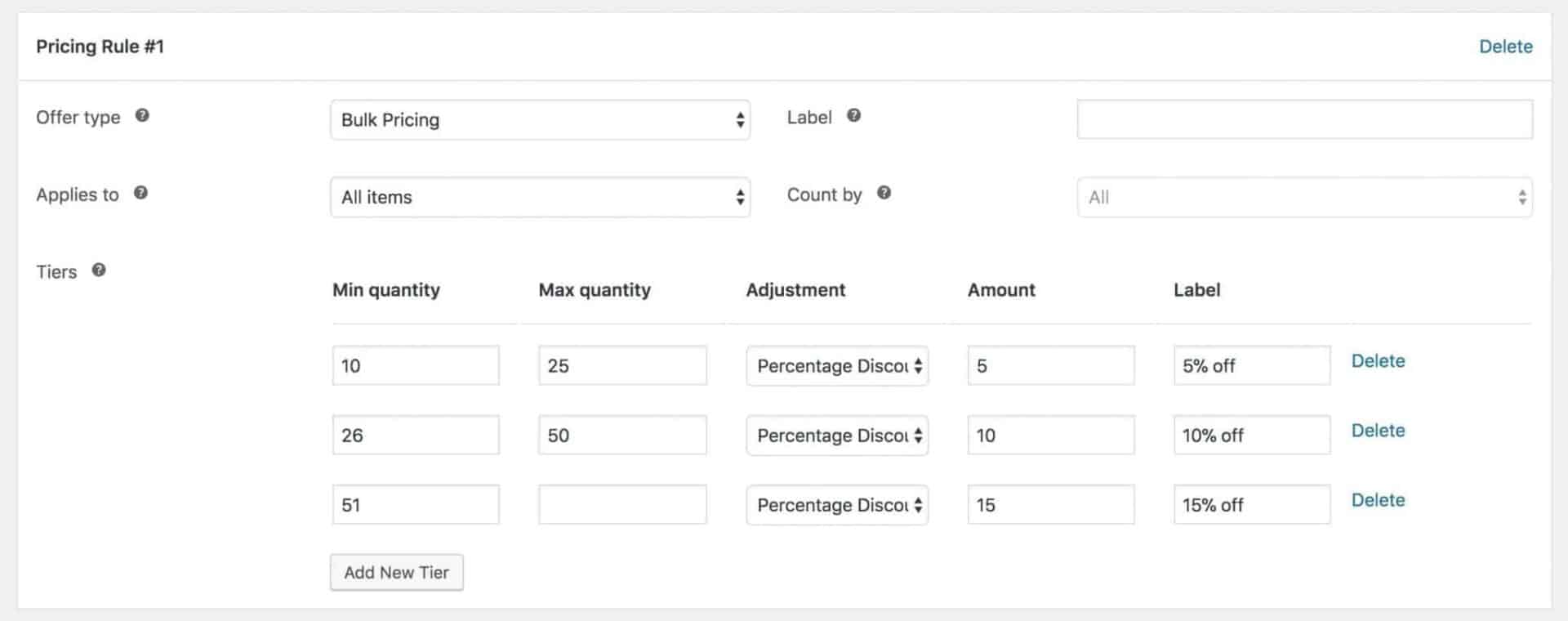
Task: Click the 'Tiers' label text
Action: click(56, 272)
